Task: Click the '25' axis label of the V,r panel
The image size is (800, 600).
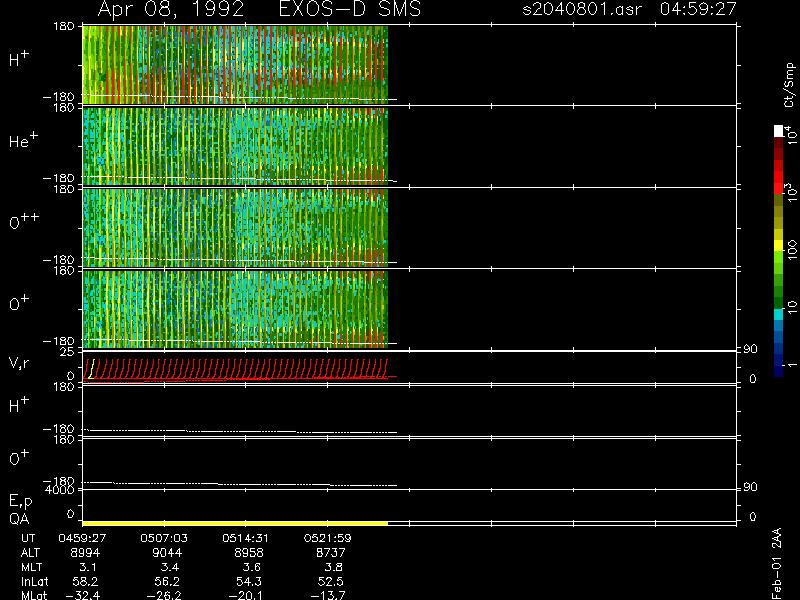Action: pos(67,352)
